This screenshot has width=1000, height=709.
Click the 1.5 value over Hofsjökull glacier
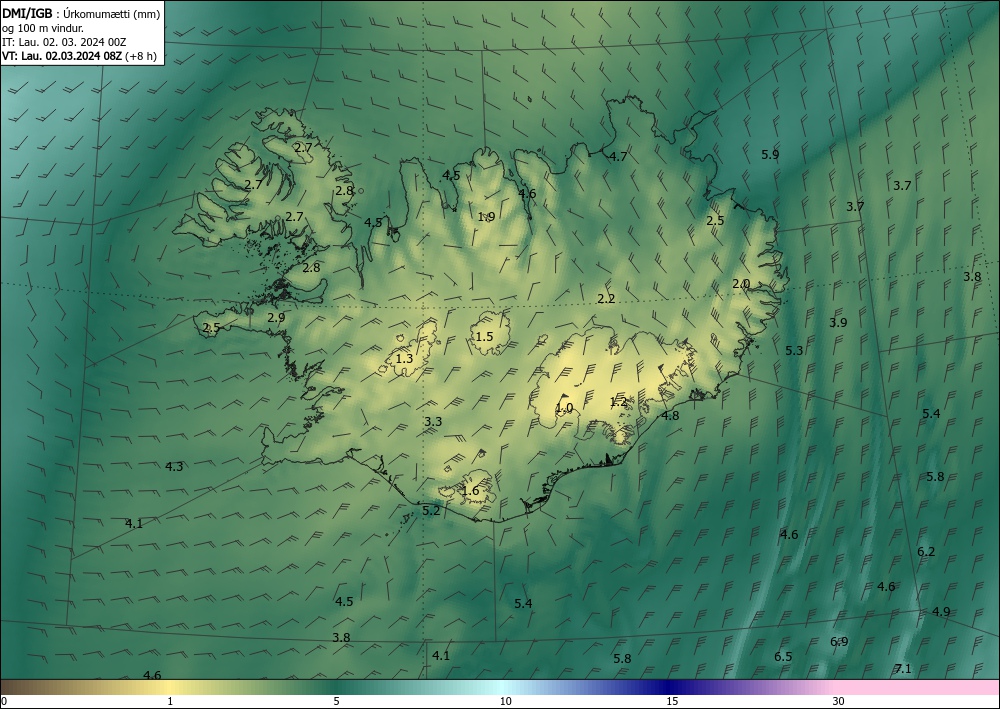485,337
